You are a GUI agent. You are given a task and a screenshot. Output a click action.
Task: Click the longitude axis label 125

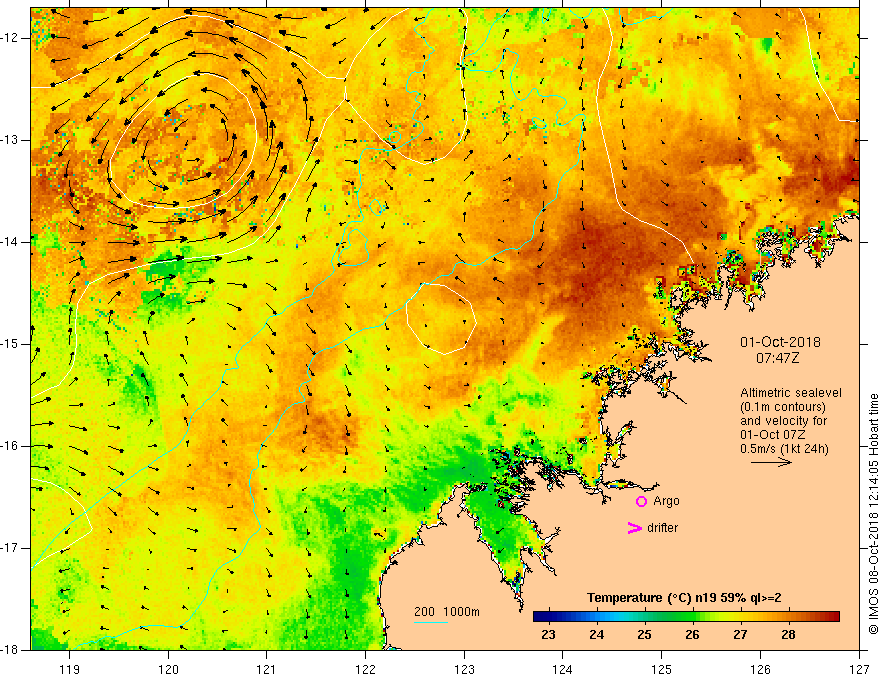[662, 669]
